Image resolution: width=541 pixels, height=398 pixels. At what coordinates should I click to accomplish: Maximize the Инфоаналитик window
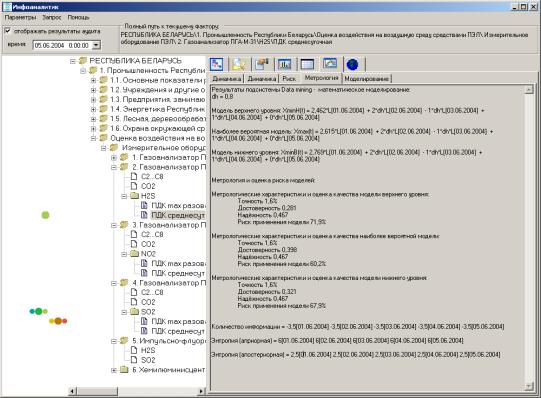(524, 7)
